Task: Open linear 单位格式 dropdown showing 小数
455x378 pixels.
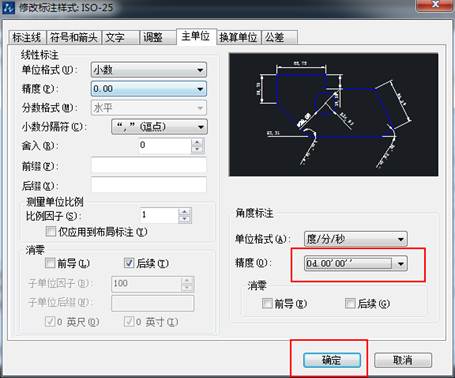Action: click(149, 70)
